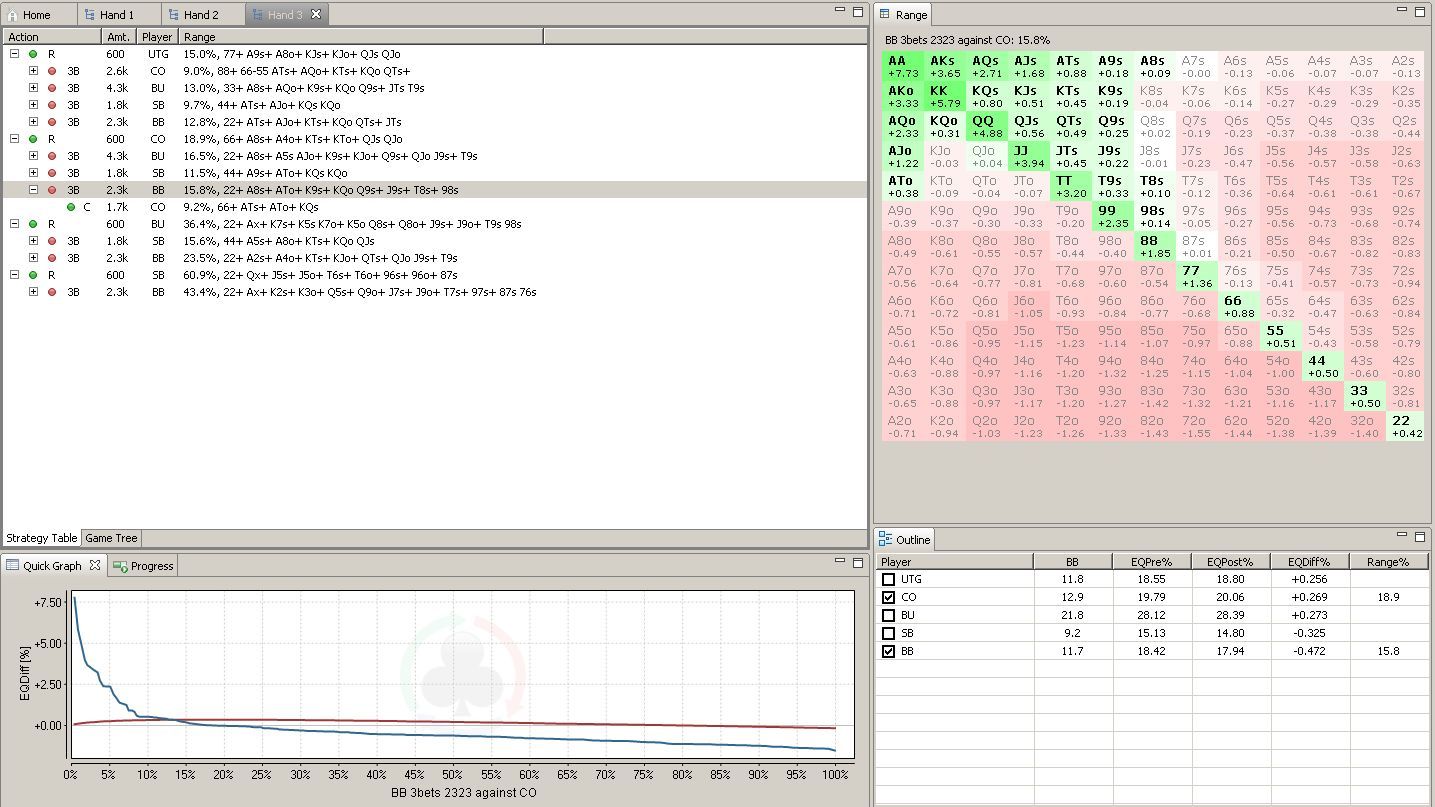Uncheck the CO player checkbox
Image resolution: width=1435 pixels, height=807 pixels.
[x=888, y=597]
